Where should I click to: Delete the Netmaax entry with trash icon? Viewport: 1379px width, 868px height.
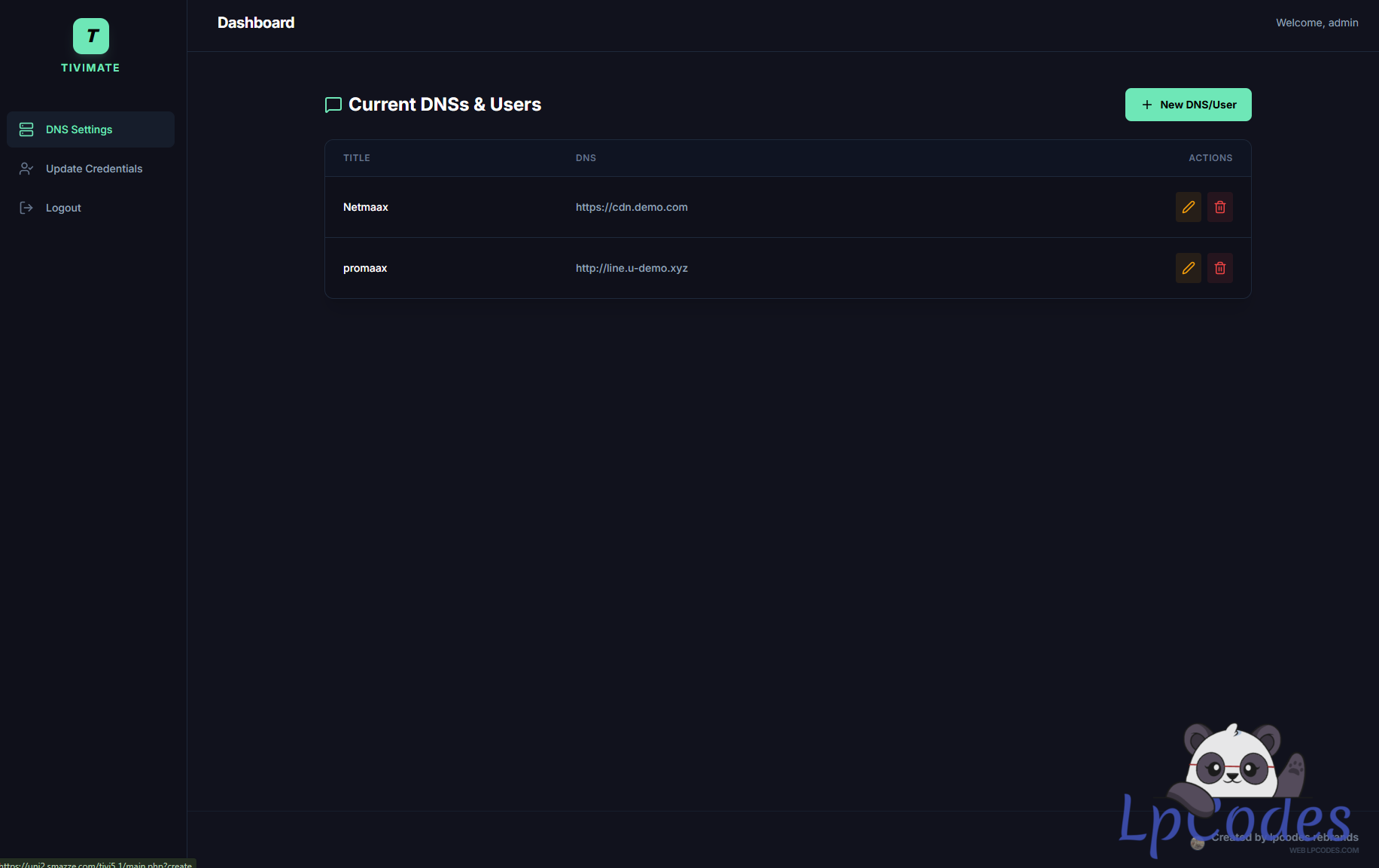(x=1219, y=207)
